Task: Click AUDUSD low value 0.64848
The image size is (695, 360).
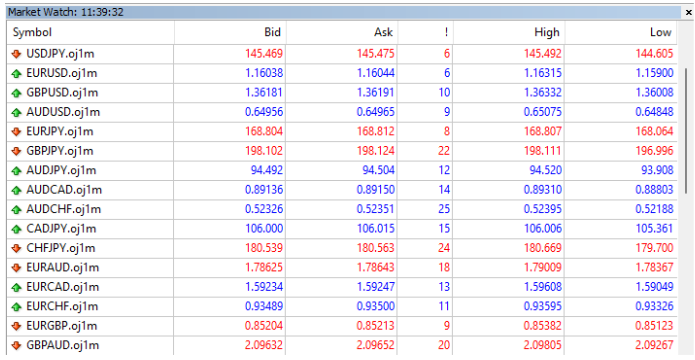Action: pos(654,113)
